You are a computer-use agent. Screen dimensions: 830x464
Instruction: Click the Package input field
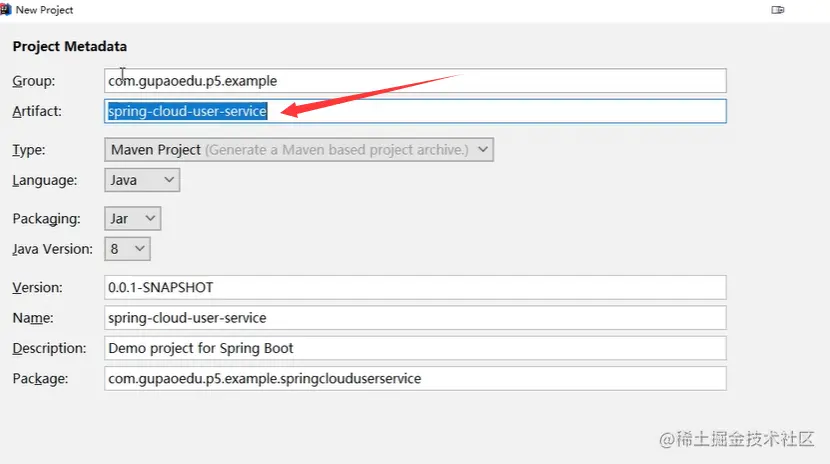pos(415,379)
